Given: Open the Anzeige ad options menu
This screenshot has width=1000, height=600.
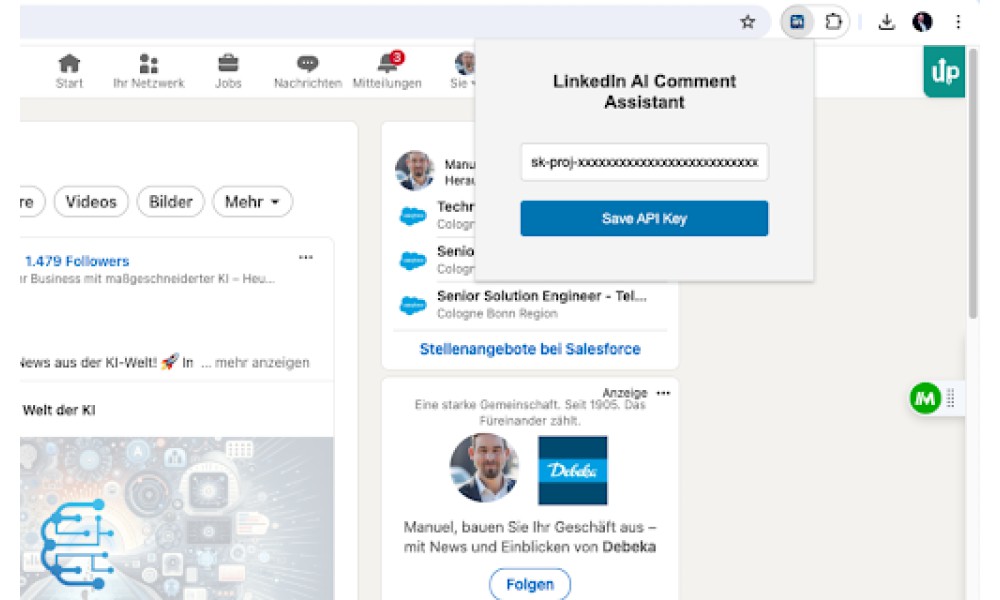Looking at the screenshot, I should tap(663, 393).
